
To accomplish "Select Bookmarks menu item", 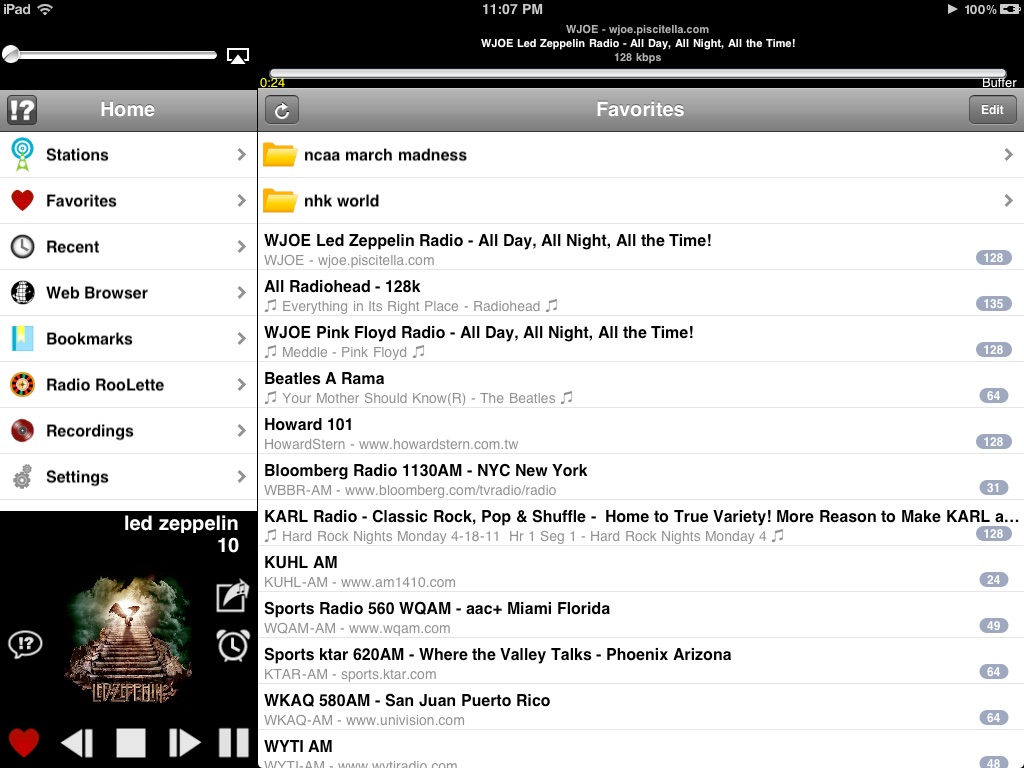I will (129, 338).
